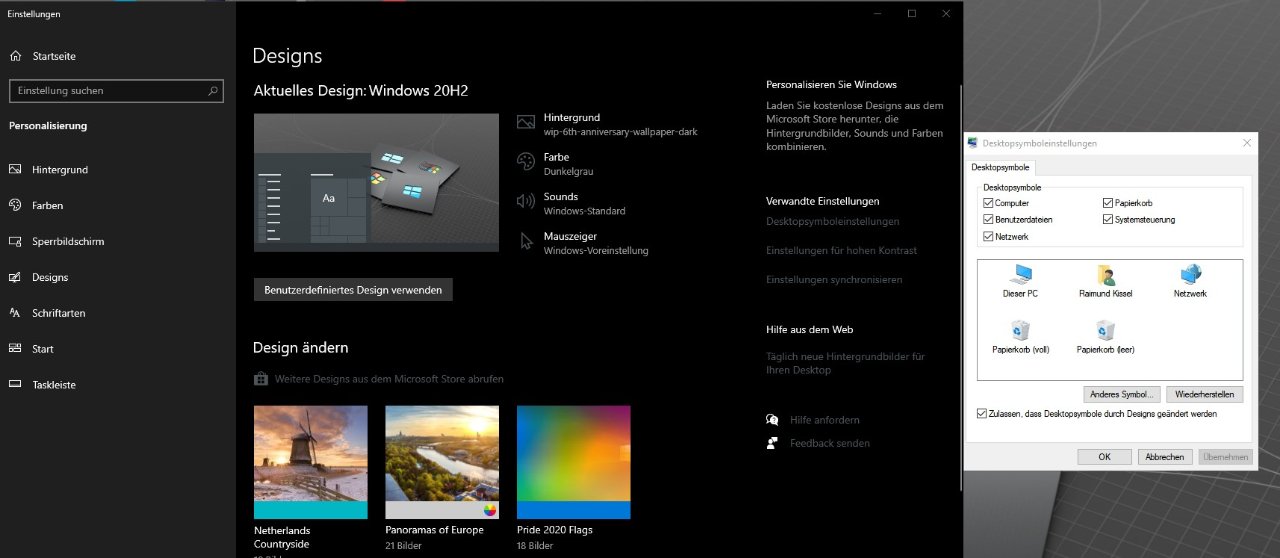Click the wip-6th-anniversary-wallpaper-dark background text
This screenshot has height=558, width=1280.
pos(620,132)
